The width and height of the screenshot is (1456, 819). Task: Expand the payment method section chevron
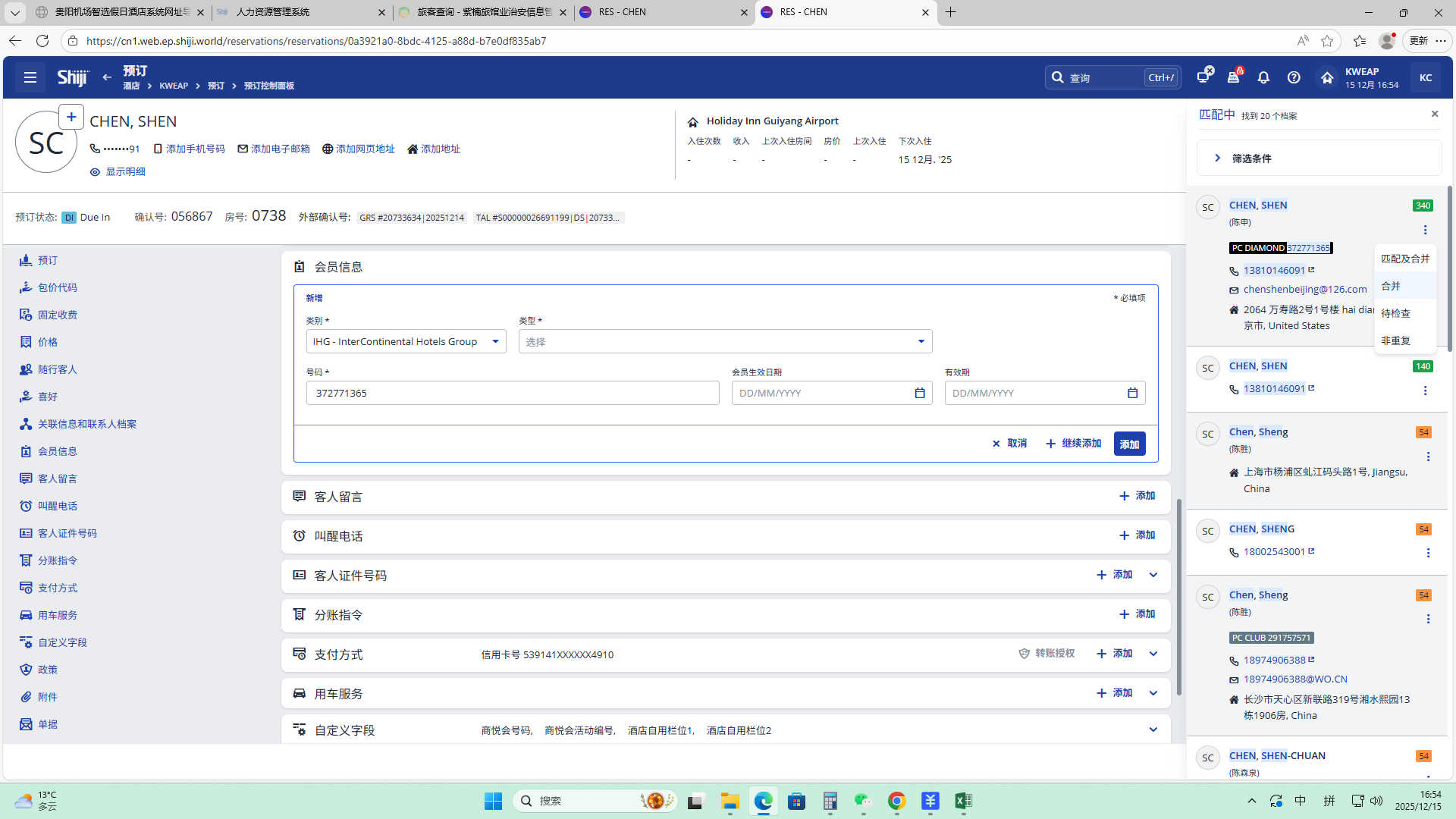coord(1153,654)
